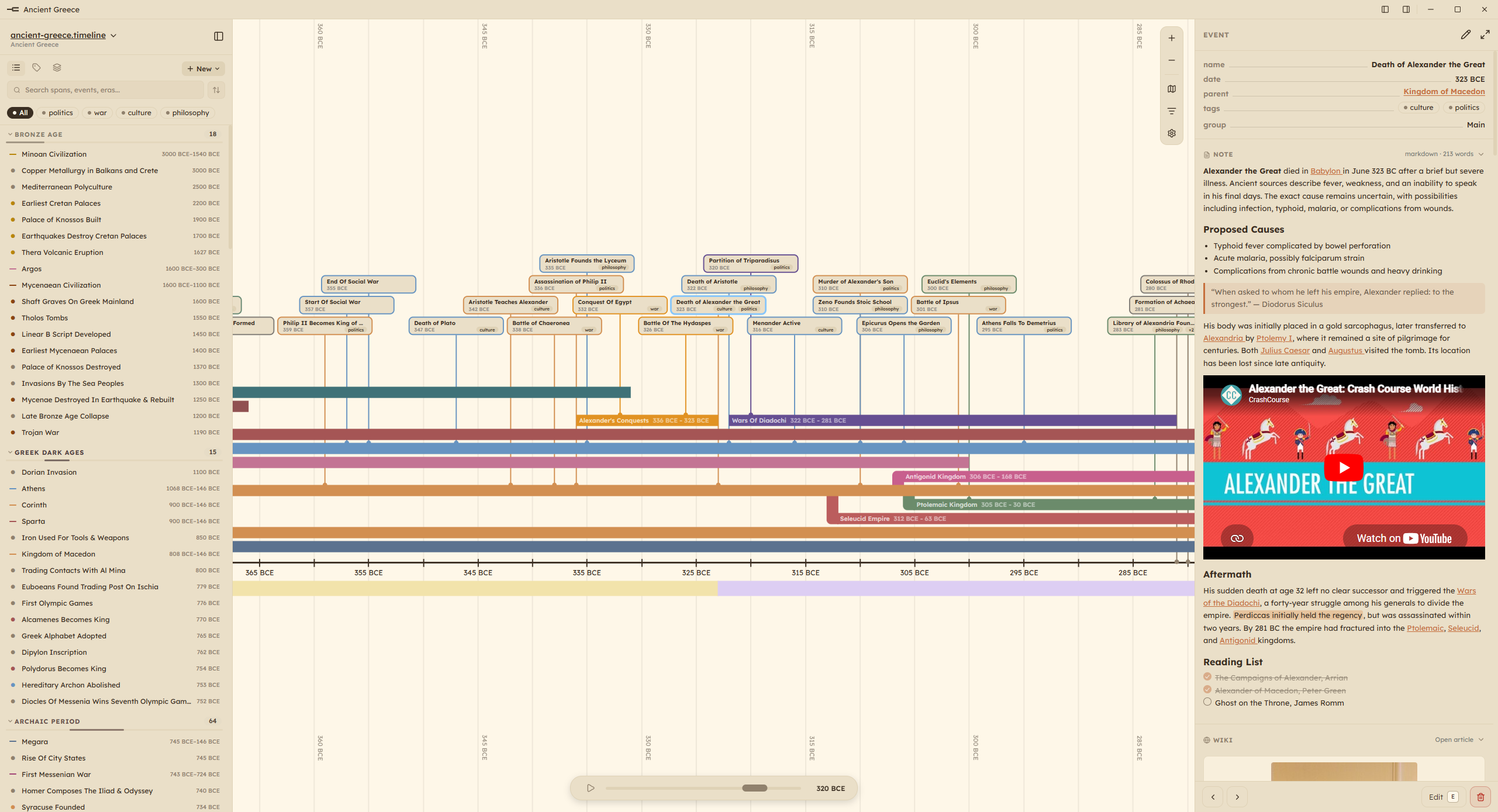The image size is (1498, 812).
Task: Open the New item dropdown
Action: point(203,68)
